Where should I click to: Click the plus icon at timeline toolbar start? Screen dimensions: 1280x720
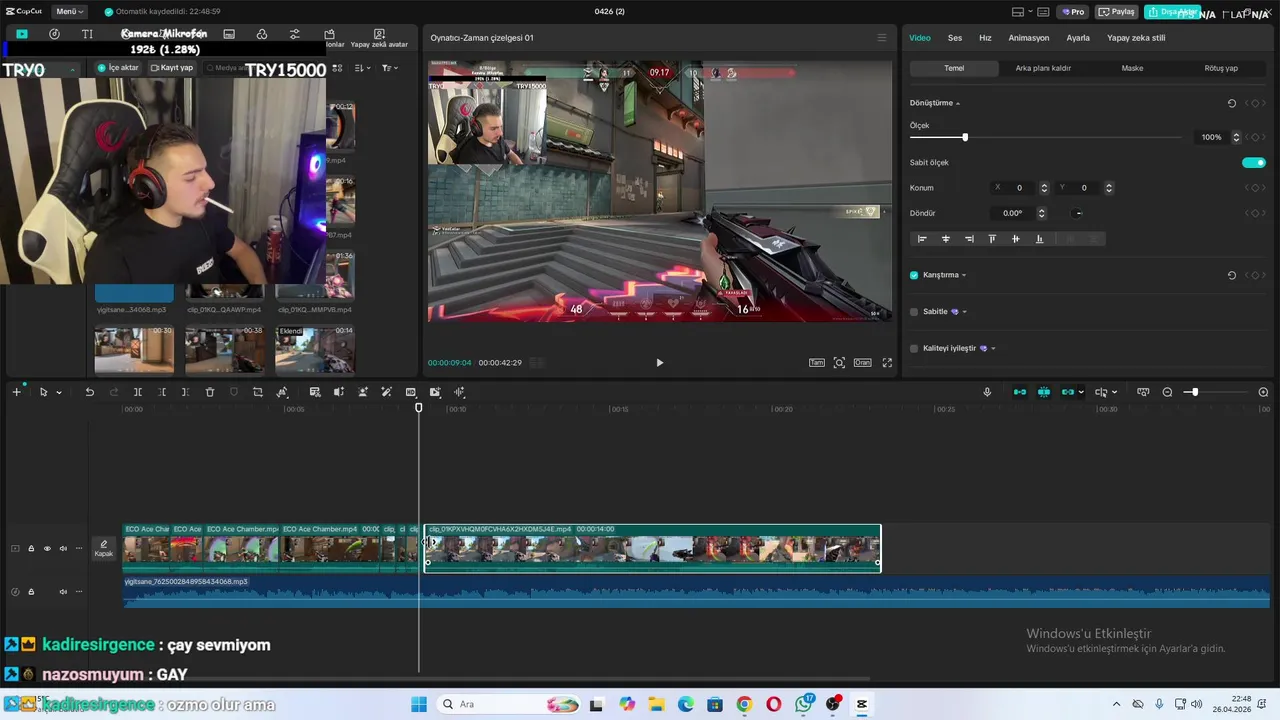[x=16, y=392]
